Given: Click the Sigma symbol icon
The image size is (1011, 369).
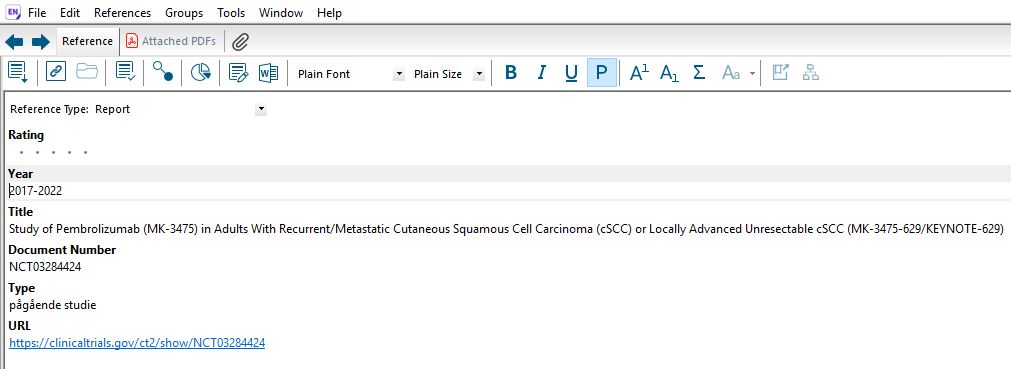Looking at the screenshot, I should [699, 72].
